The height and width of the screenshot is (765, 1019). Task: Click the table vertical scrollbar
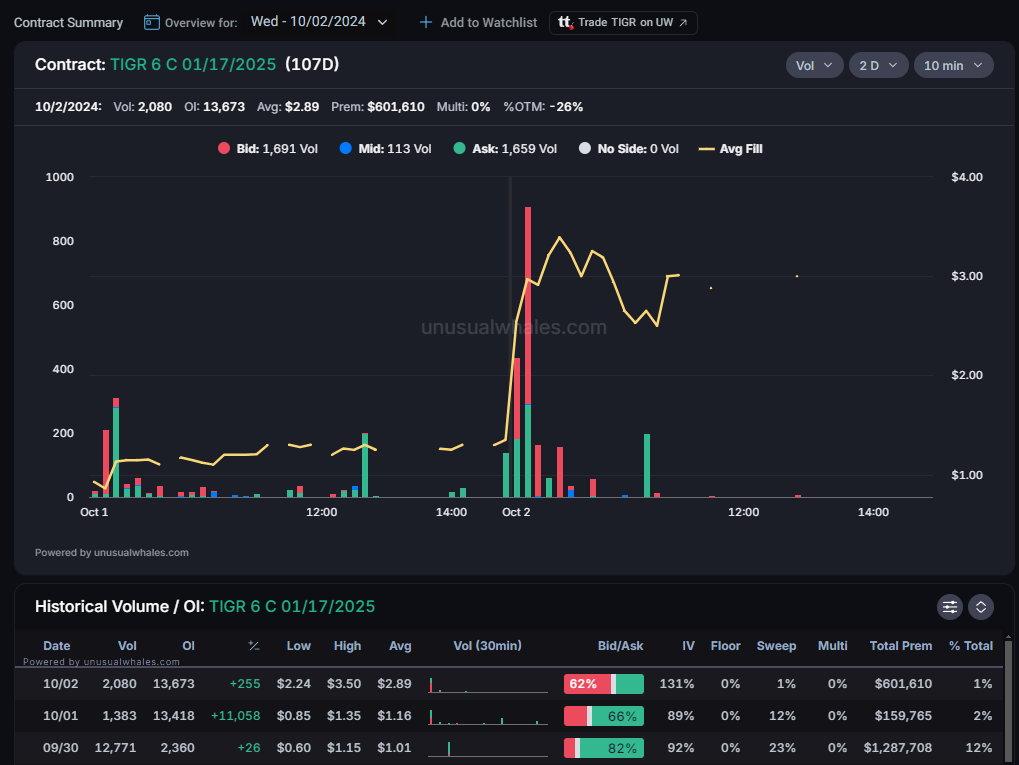click(1008, 699)
